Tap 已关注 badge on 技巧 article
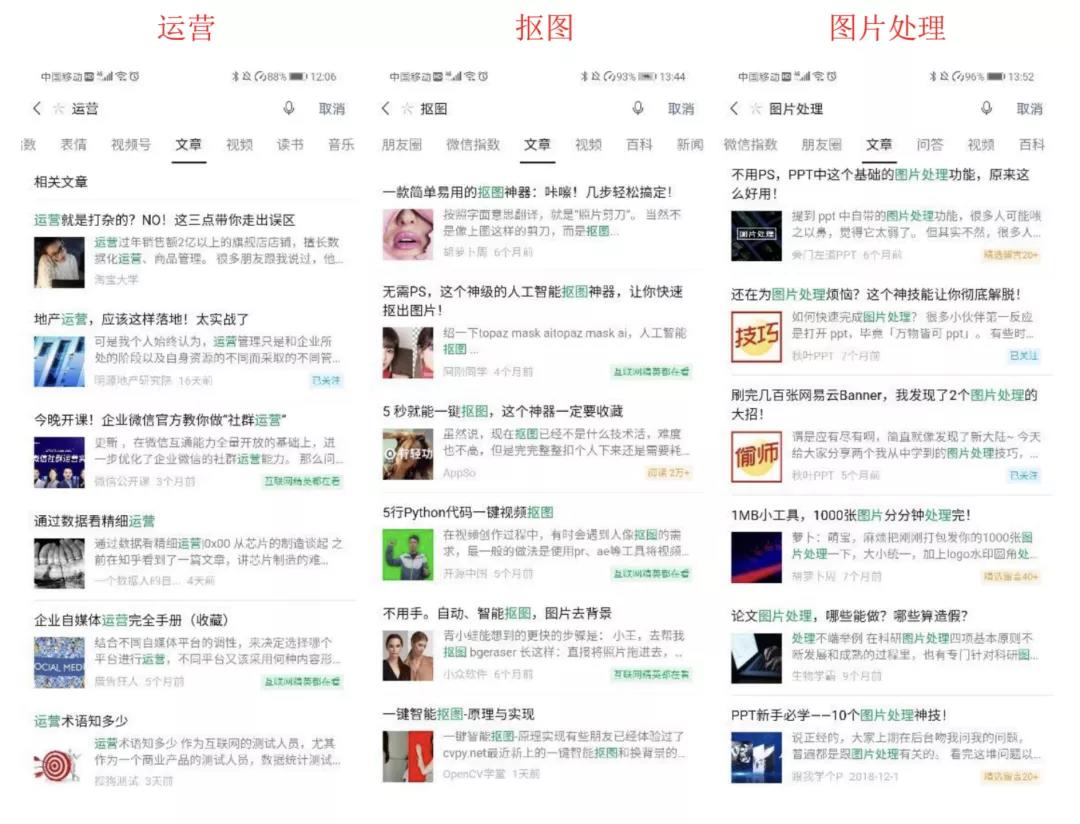This screenshot has width=1080, height=824. [x=1024, y=356]
